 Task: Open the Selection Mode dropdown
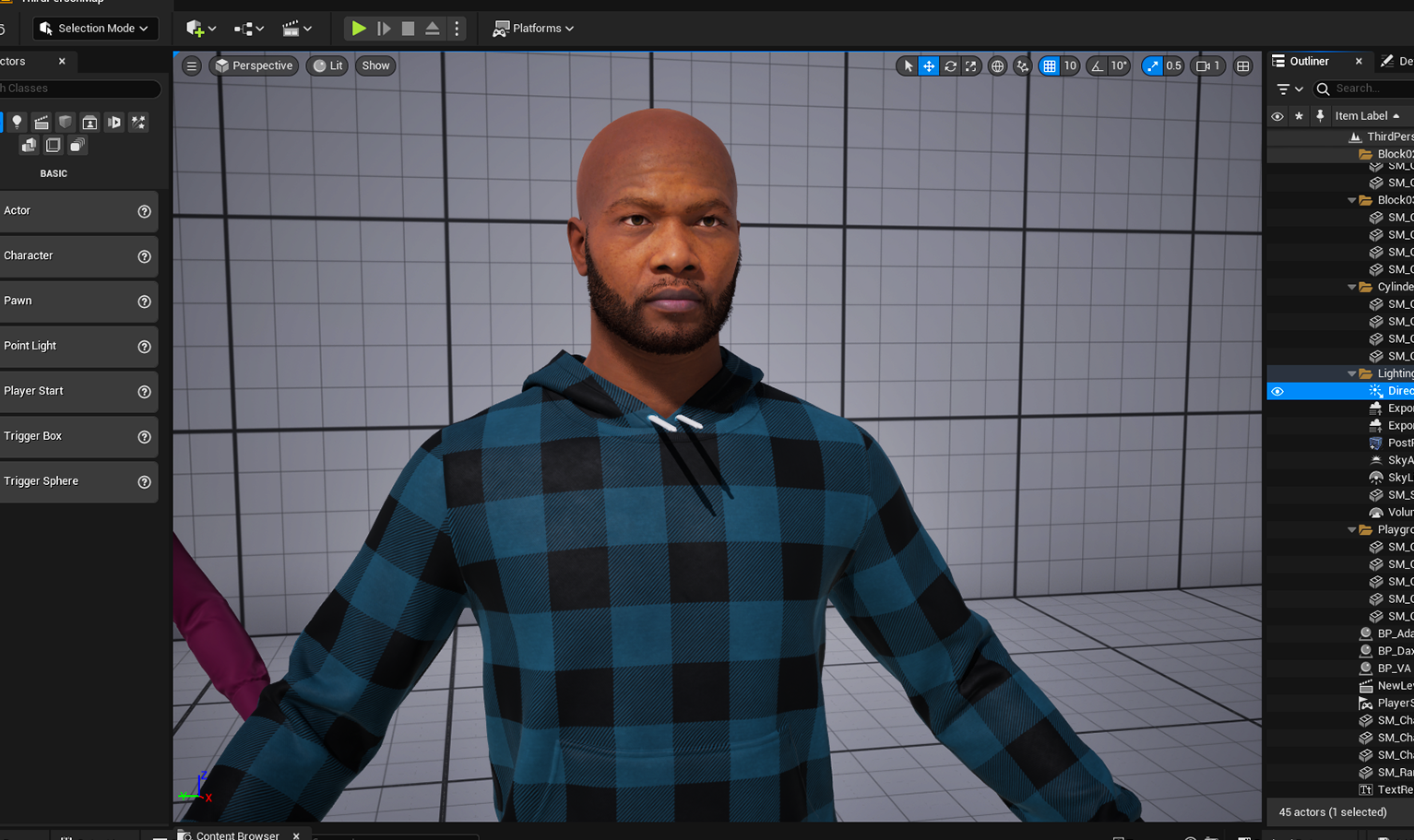95,28
